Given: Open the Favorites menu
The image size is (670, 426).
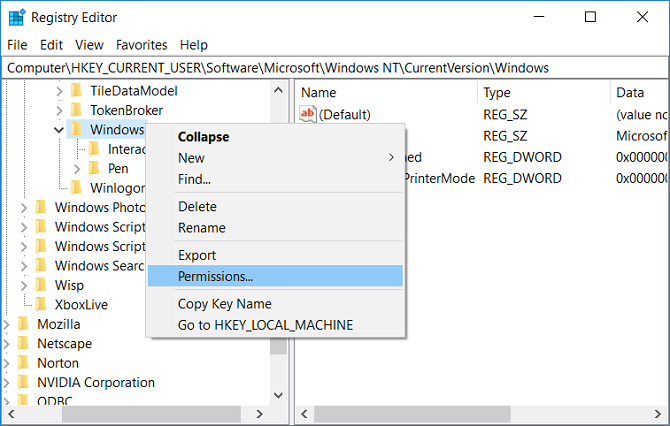Looking at the screenshot, I should click(141, 45).
